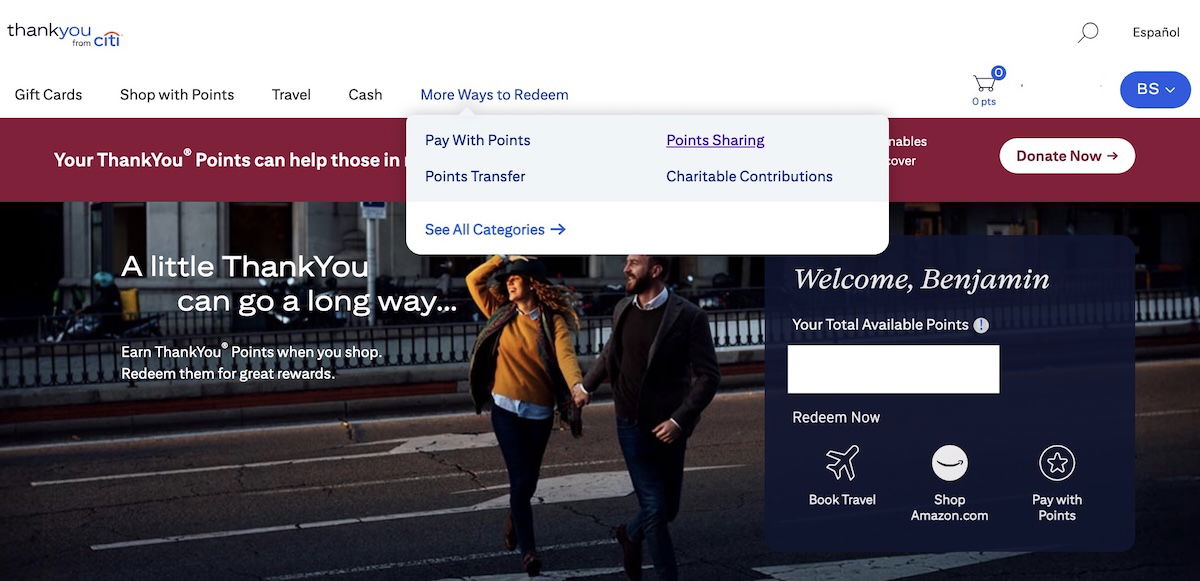
Task: Select Points Transfer option
Action: (475, 176)
